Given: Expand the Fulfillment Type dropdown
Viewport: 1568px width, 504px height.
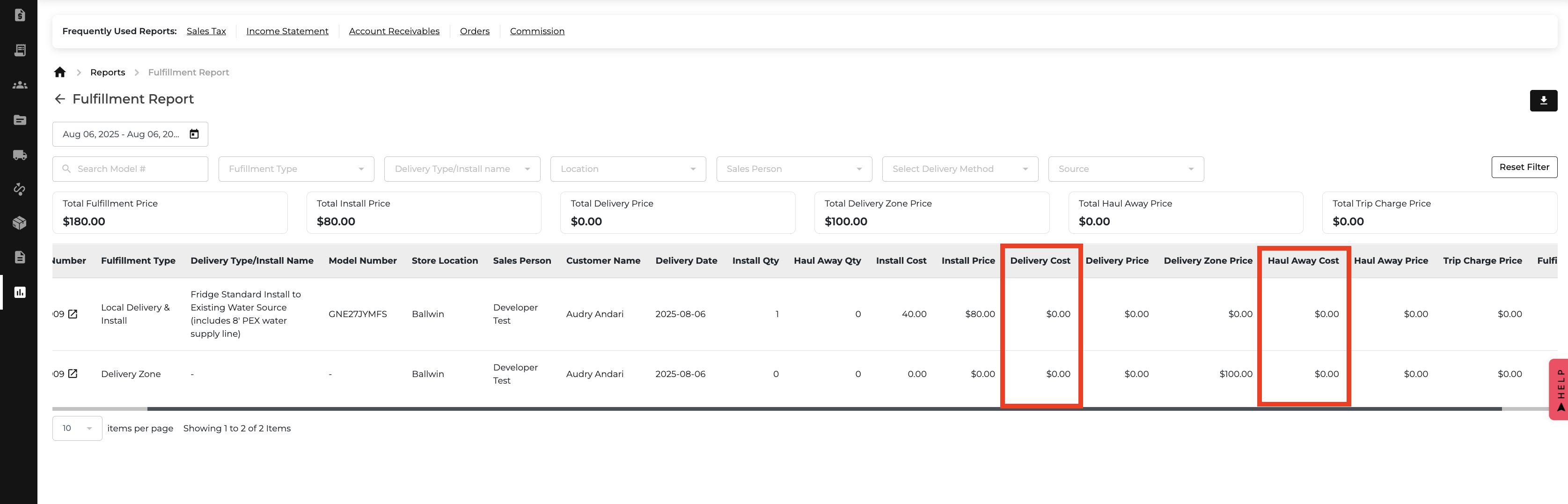Looking at the screenshot, I should click(296, 169).
